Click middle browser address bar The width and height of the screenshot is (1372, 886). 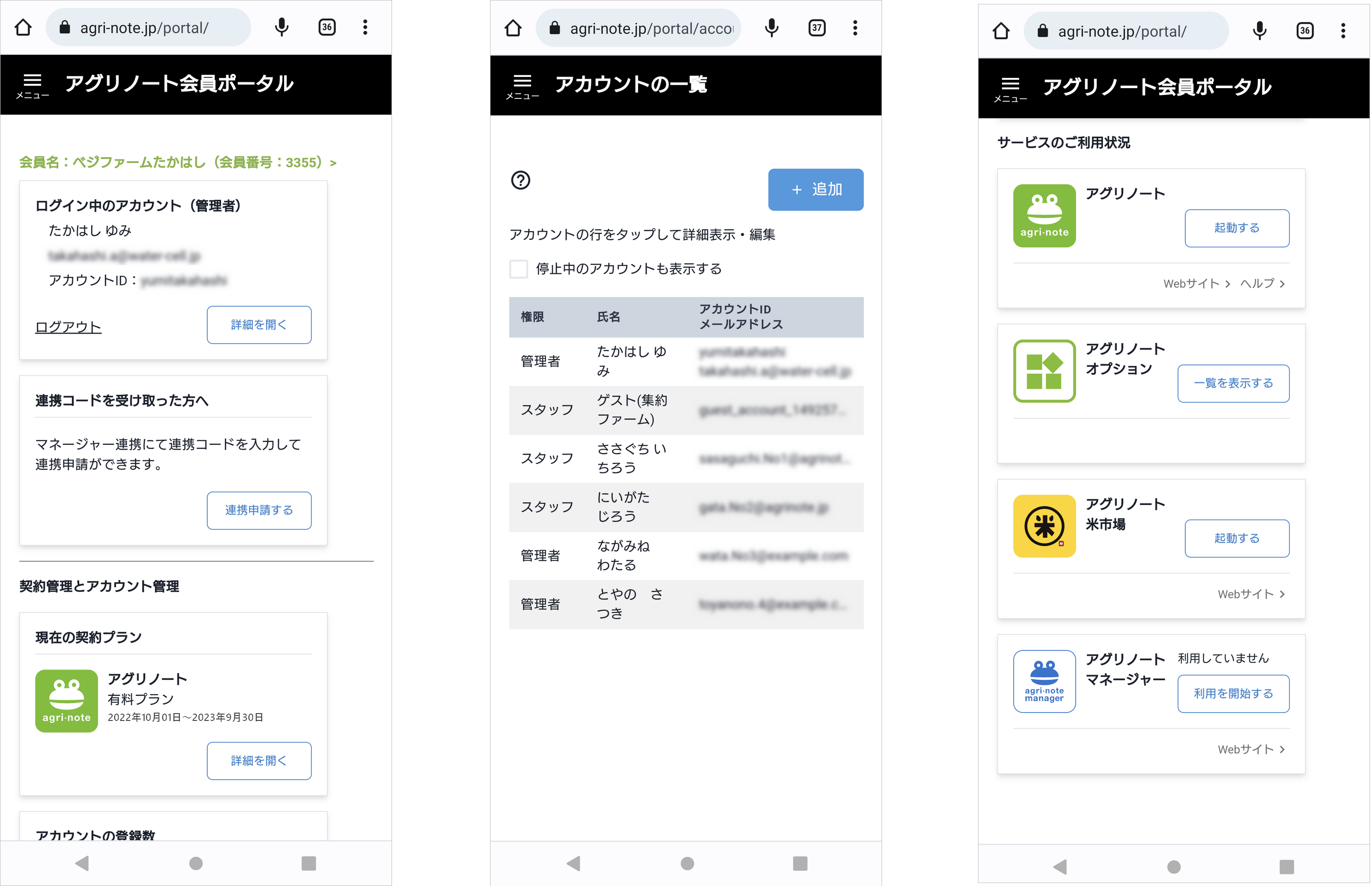tap(638, 27)
